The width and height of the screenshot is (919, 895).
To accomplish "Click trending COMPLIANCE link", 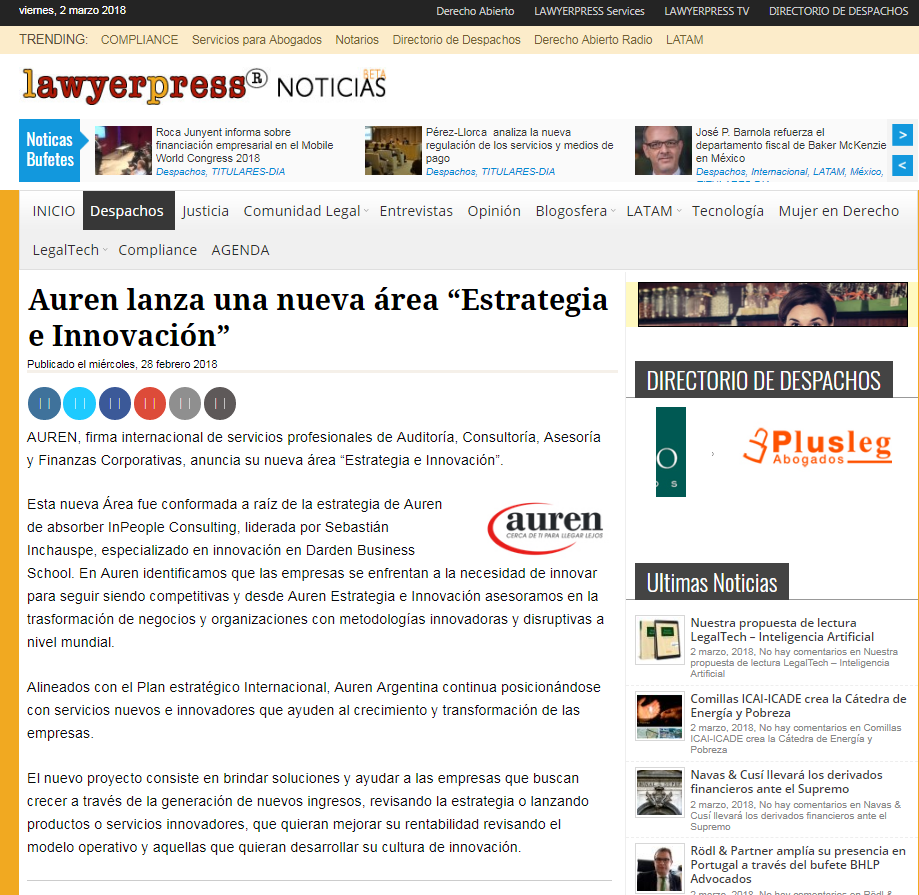I will click(139, 40).
